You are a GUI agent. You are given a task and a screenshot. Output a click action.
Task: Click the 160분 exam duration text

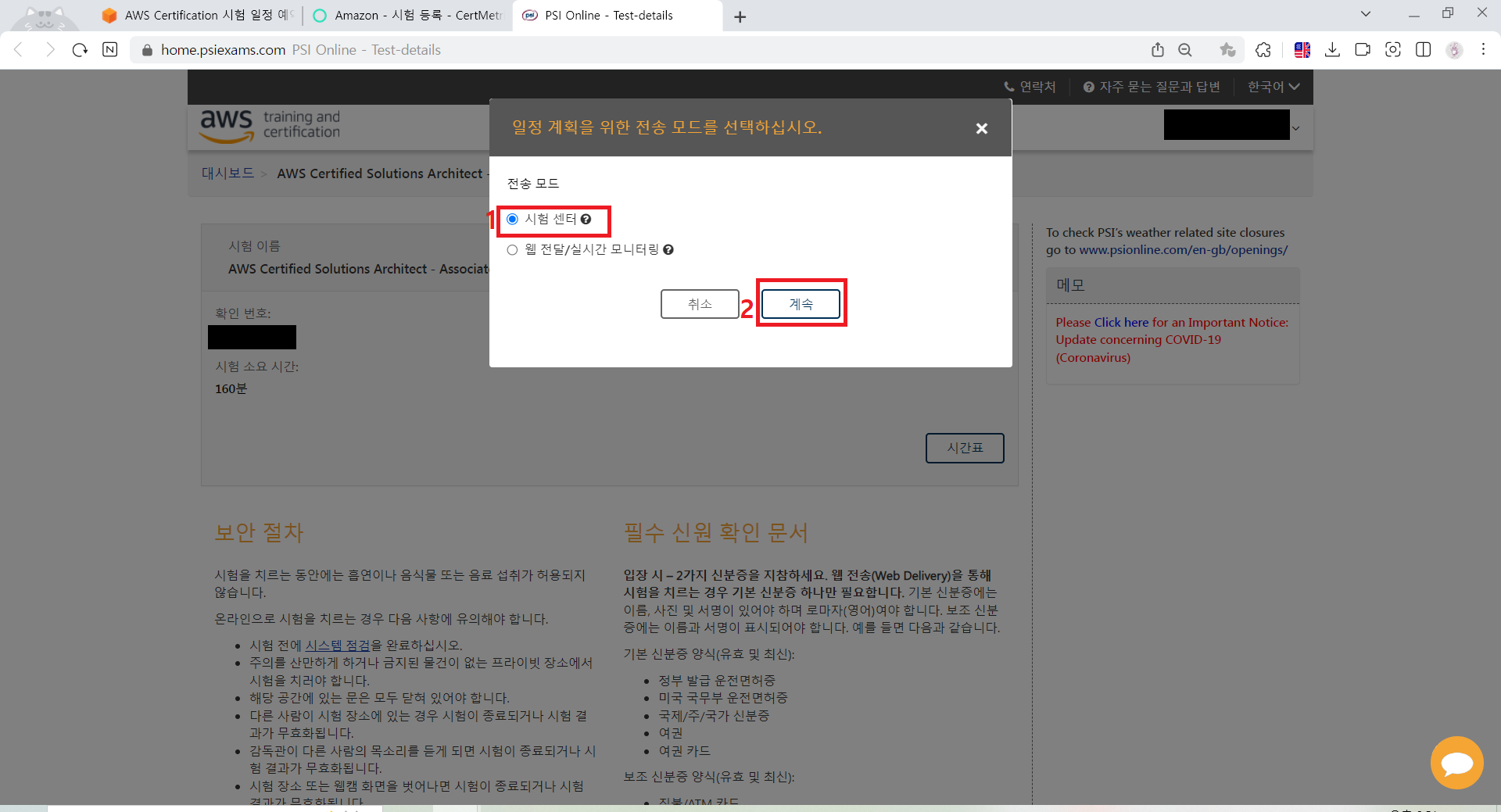coord(231,388)
